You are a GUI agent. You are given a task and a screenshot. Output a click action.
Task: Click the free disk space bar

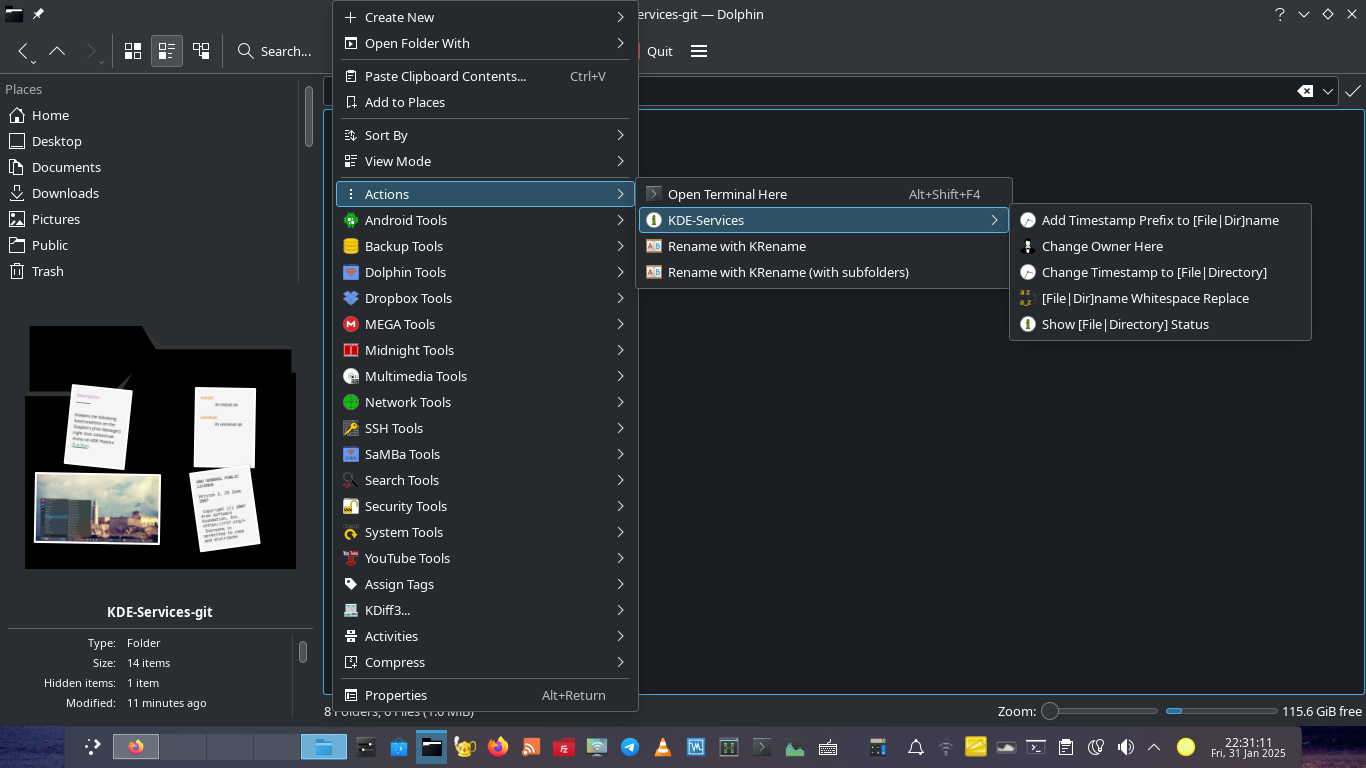tap(1221, 711)
